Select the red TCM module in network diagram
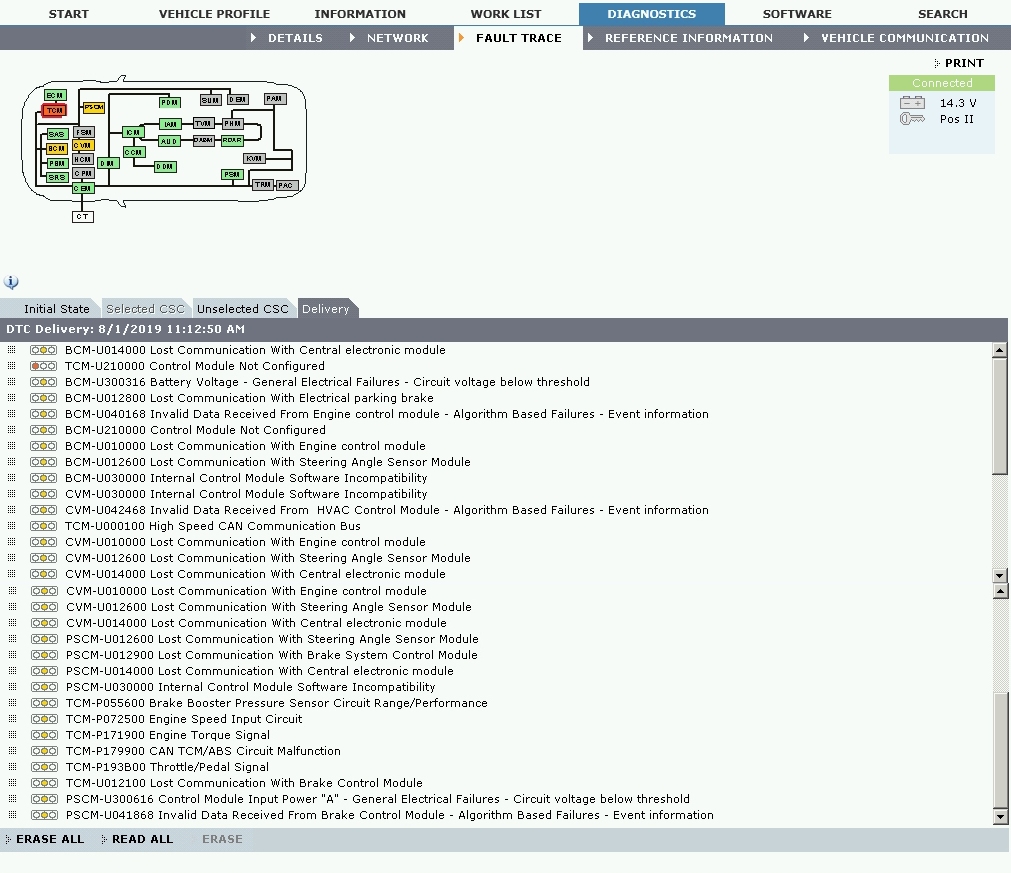Image resolution: width=1011 pixels, height=873 pixels. click(54, 110)
